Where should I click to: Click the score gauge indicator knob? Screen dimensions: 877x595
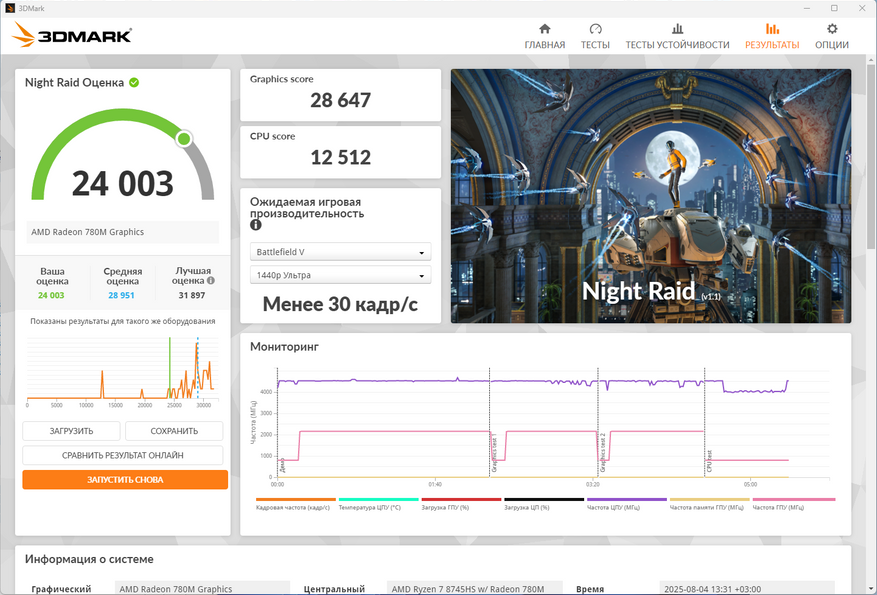tap(184, 138)
